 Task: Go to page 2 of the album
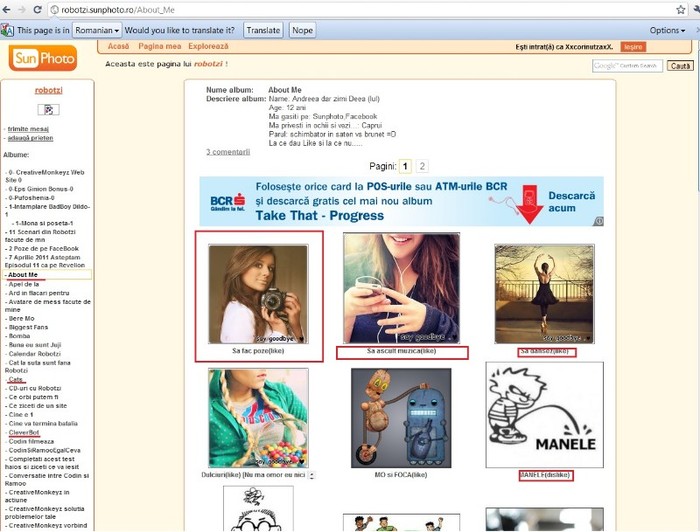pos(422,166)
